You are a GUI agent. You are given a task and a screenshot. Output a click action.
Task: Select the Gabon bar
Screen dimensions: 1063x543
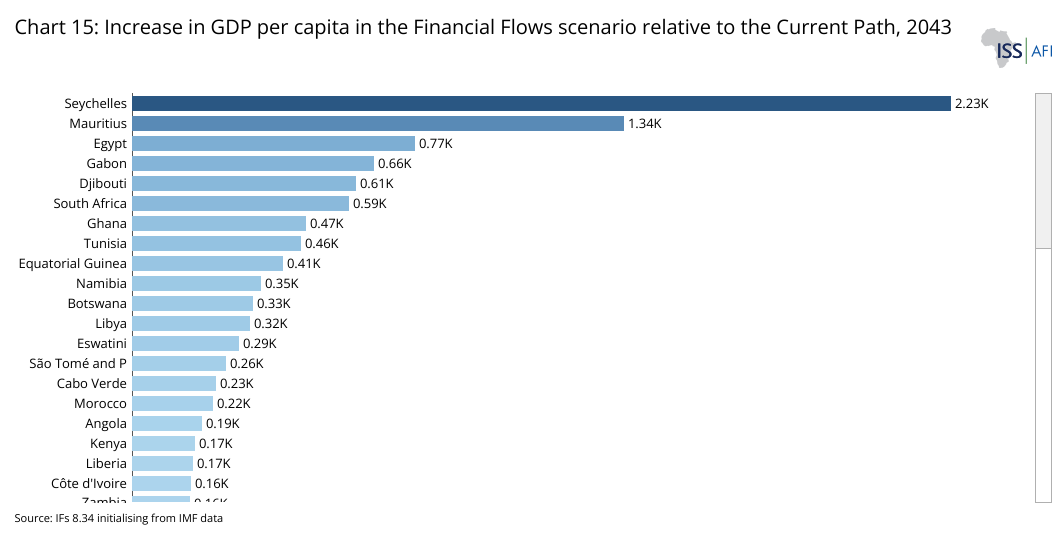pyautogui.click(x=253, y=163)
